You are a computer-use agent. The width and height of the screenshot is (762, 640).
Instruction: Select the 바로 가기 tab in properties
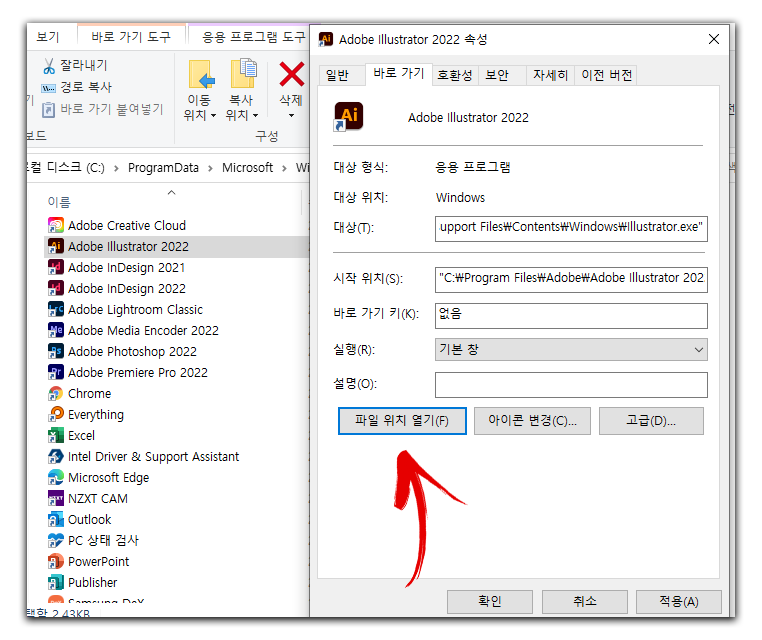pyautogui.click(x=398, y=73)
